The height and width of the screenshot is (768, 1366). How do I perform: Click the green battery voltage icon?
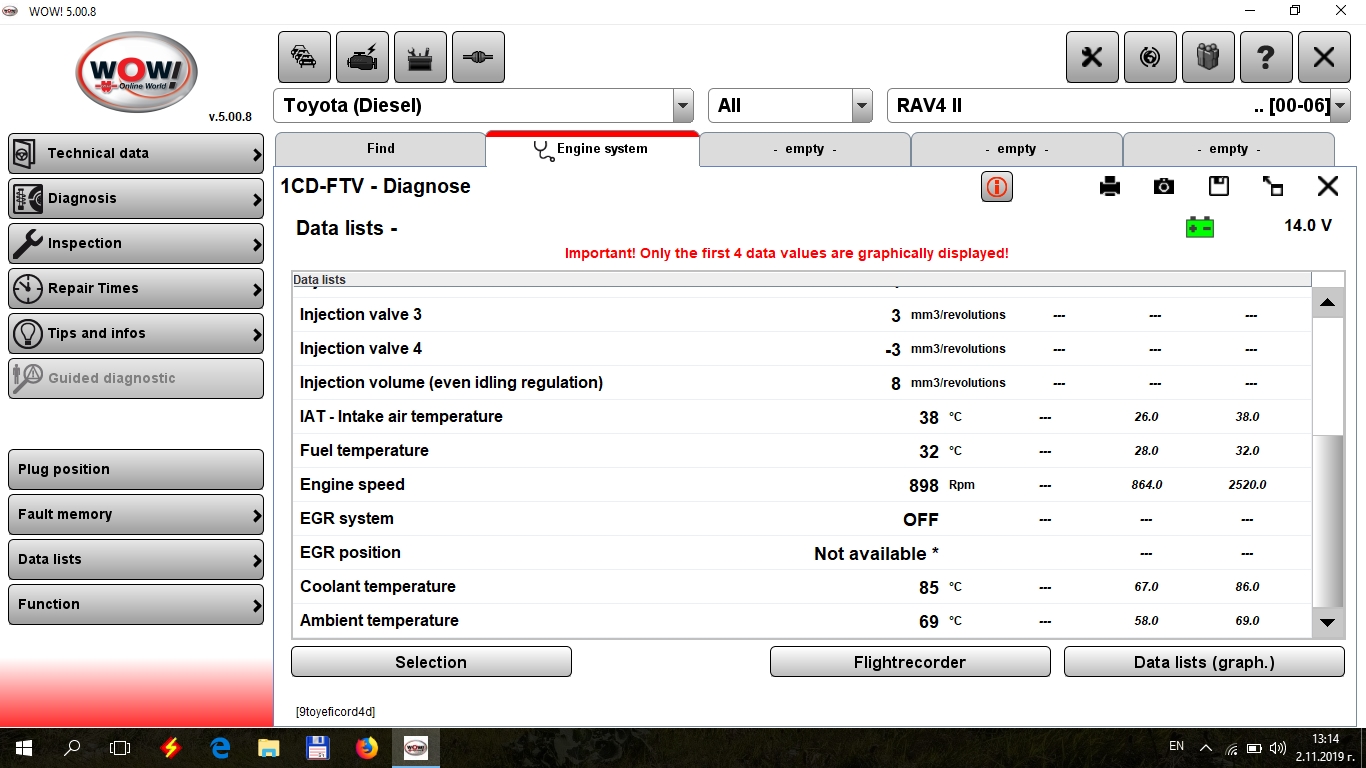1200,227
